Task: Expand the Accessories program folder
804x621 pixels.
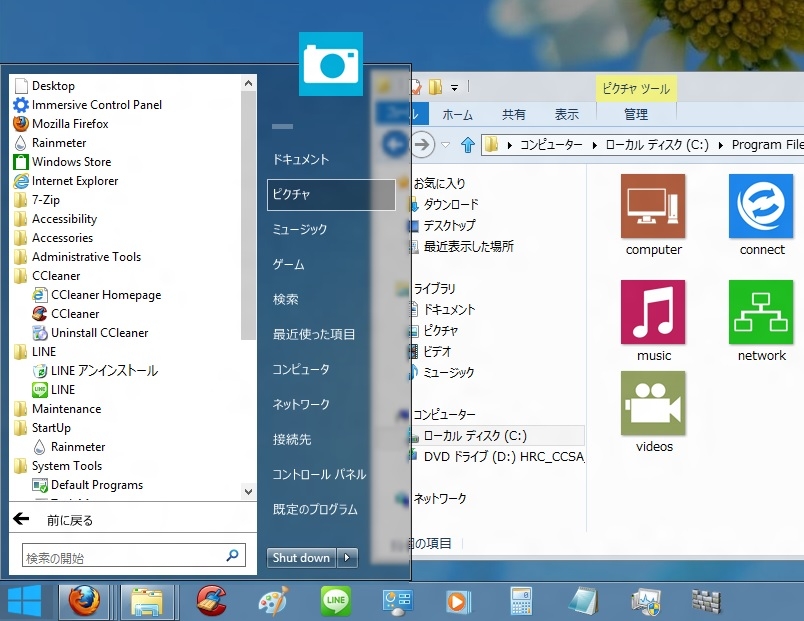Action: [62, 238]
